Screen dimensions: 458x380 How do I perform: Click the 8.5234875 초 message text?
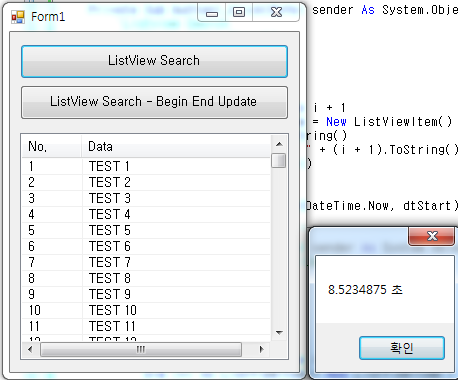click(365, 290)
